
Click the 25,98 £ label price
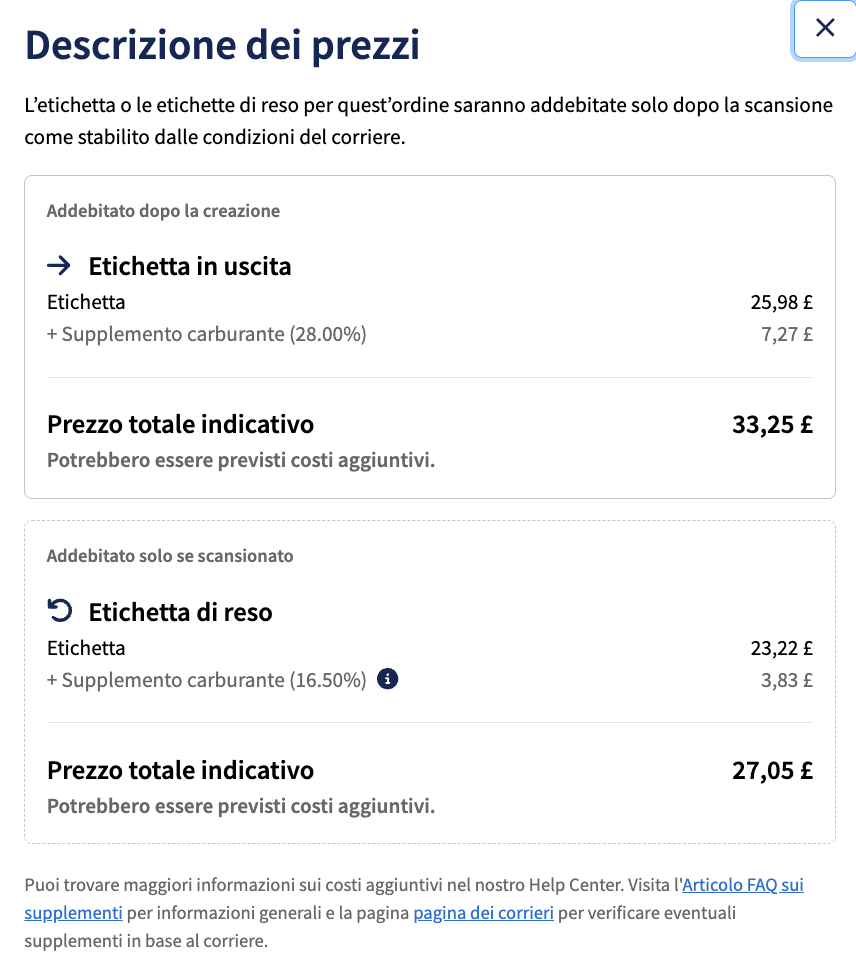(782, 302)
